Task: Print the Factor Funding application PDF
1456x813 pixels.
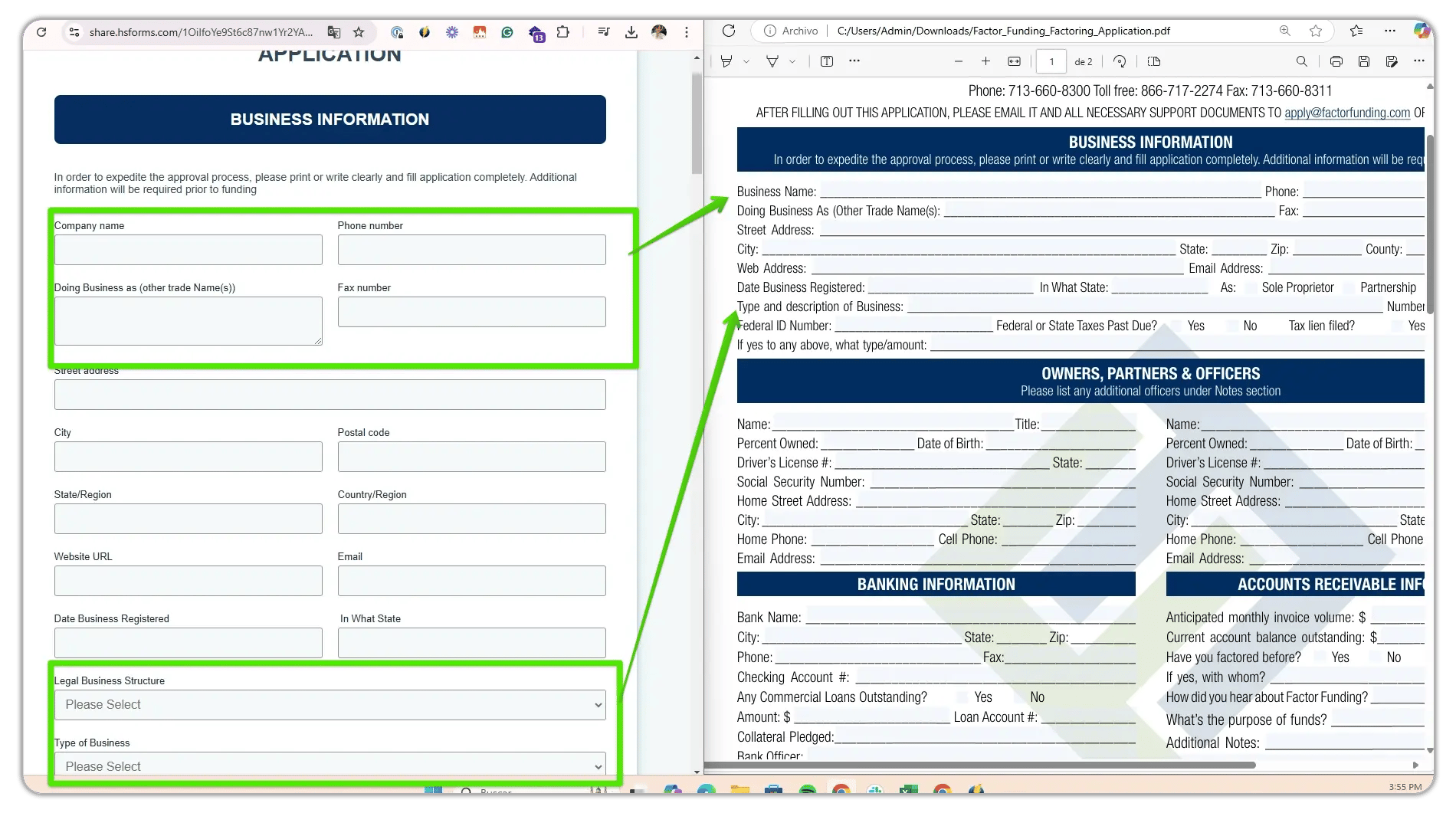Action: tap(1336, 61)
